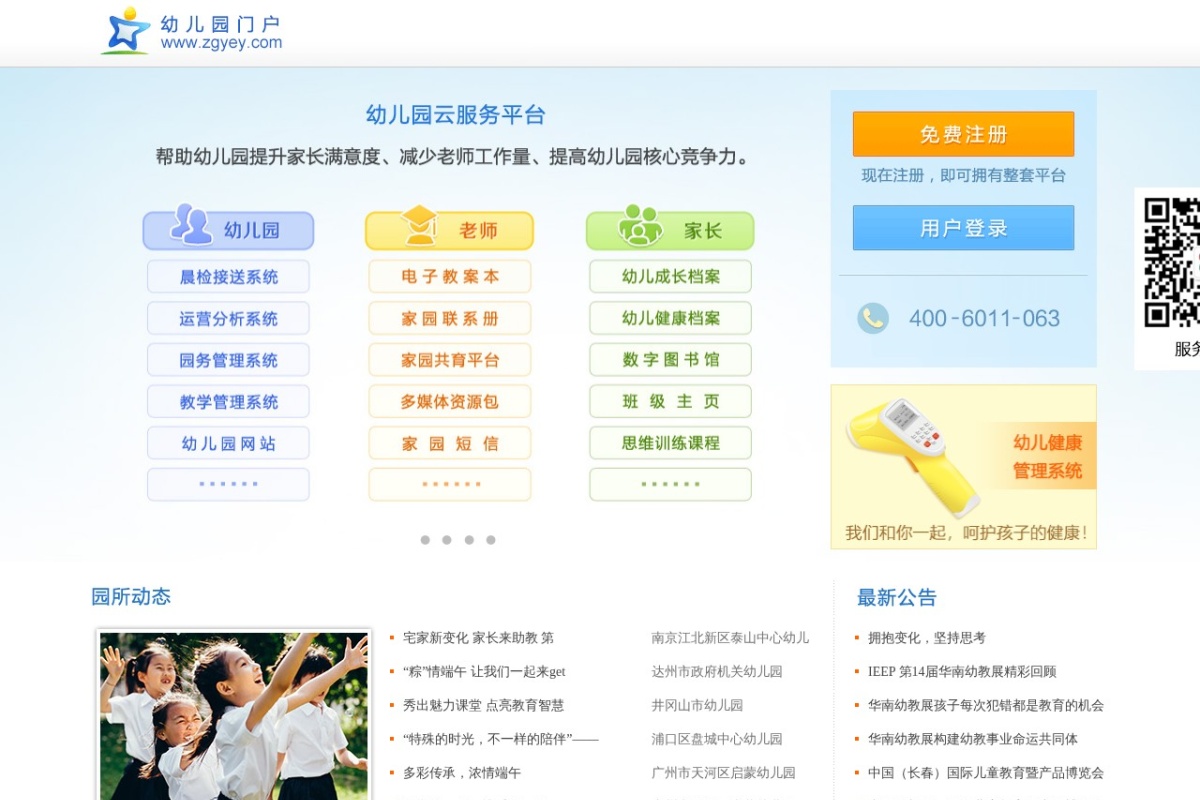Viewport: 1200px width, 800px height.
Task: Click the 400-6011-063 phone number
Action: pos(984,319)
